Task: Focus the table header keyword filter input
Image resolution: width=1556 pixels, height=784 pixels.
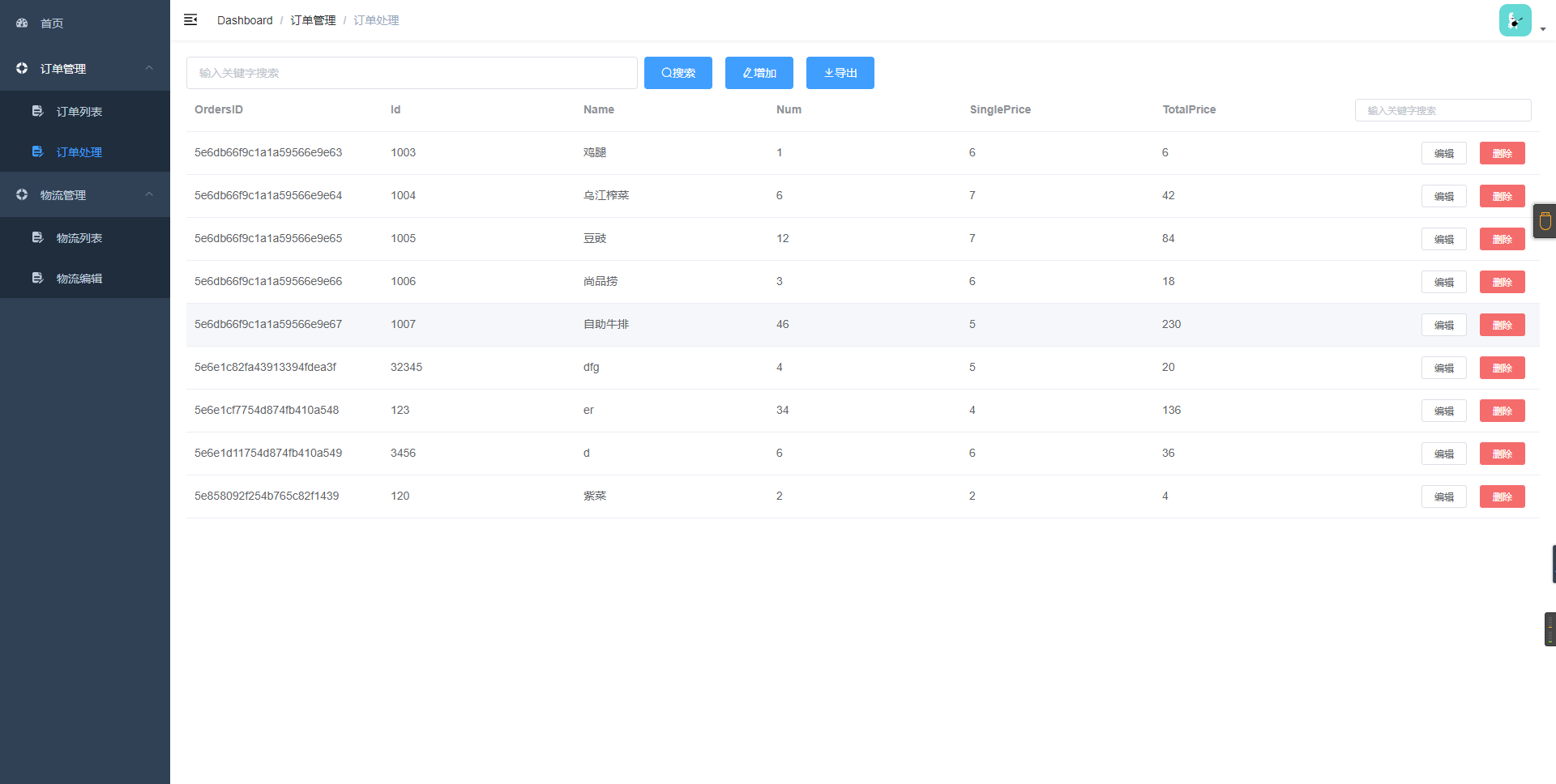Action: click(1443, 110)
